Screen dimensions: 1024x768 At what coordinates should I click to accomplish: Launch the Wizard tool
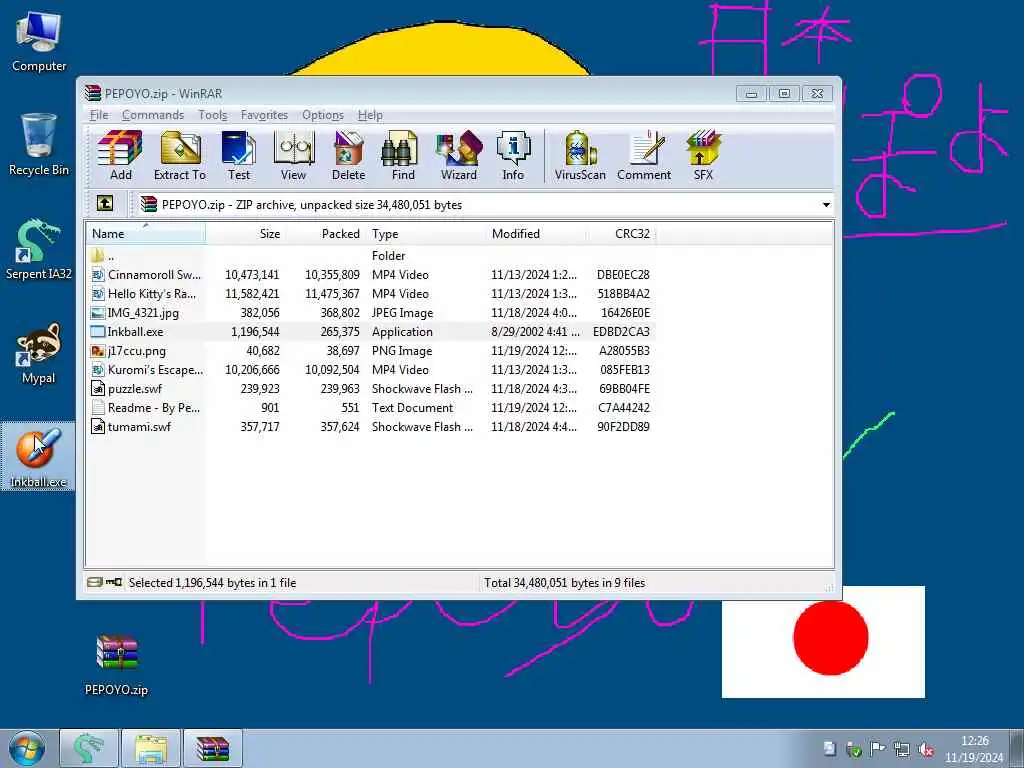click(x=458, y=155)
